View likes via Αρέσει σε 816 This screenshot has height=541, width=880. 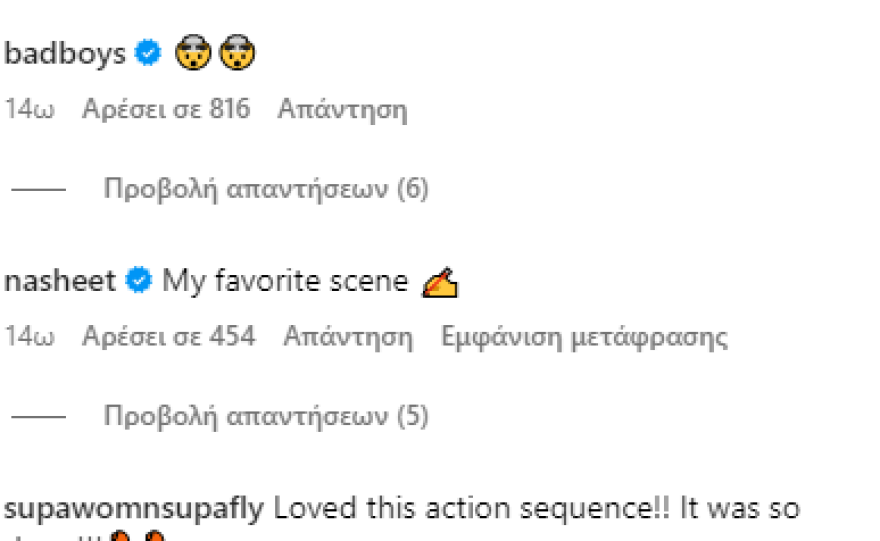[x=166, y=109]
